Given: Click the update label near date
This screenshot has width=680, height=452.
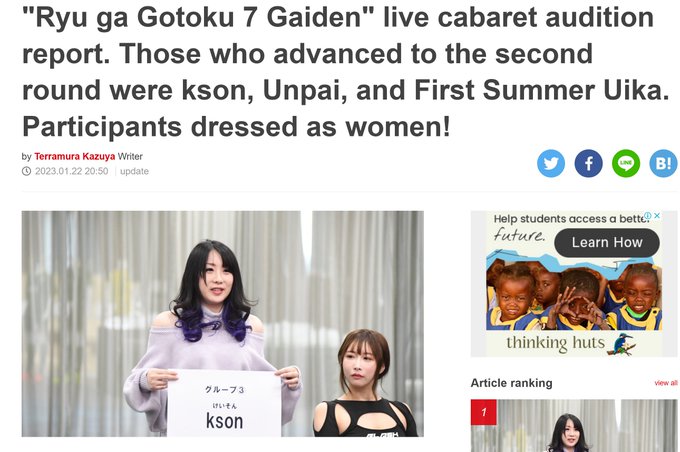Looking at the screenshot, I should click(x=134, y=171).
